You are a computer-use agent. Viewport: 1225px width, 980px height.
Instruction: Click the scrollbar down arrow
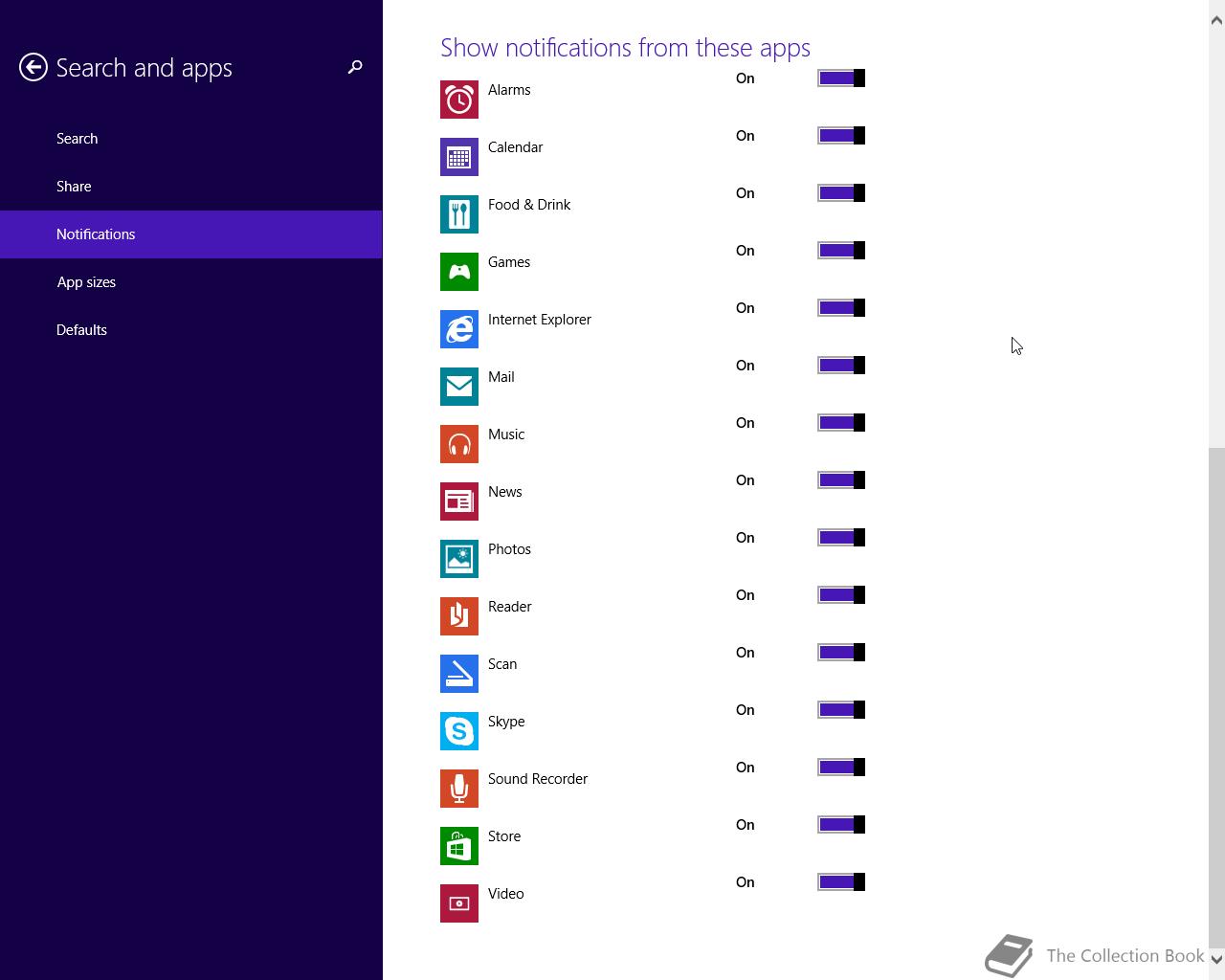coord(1216,958)
